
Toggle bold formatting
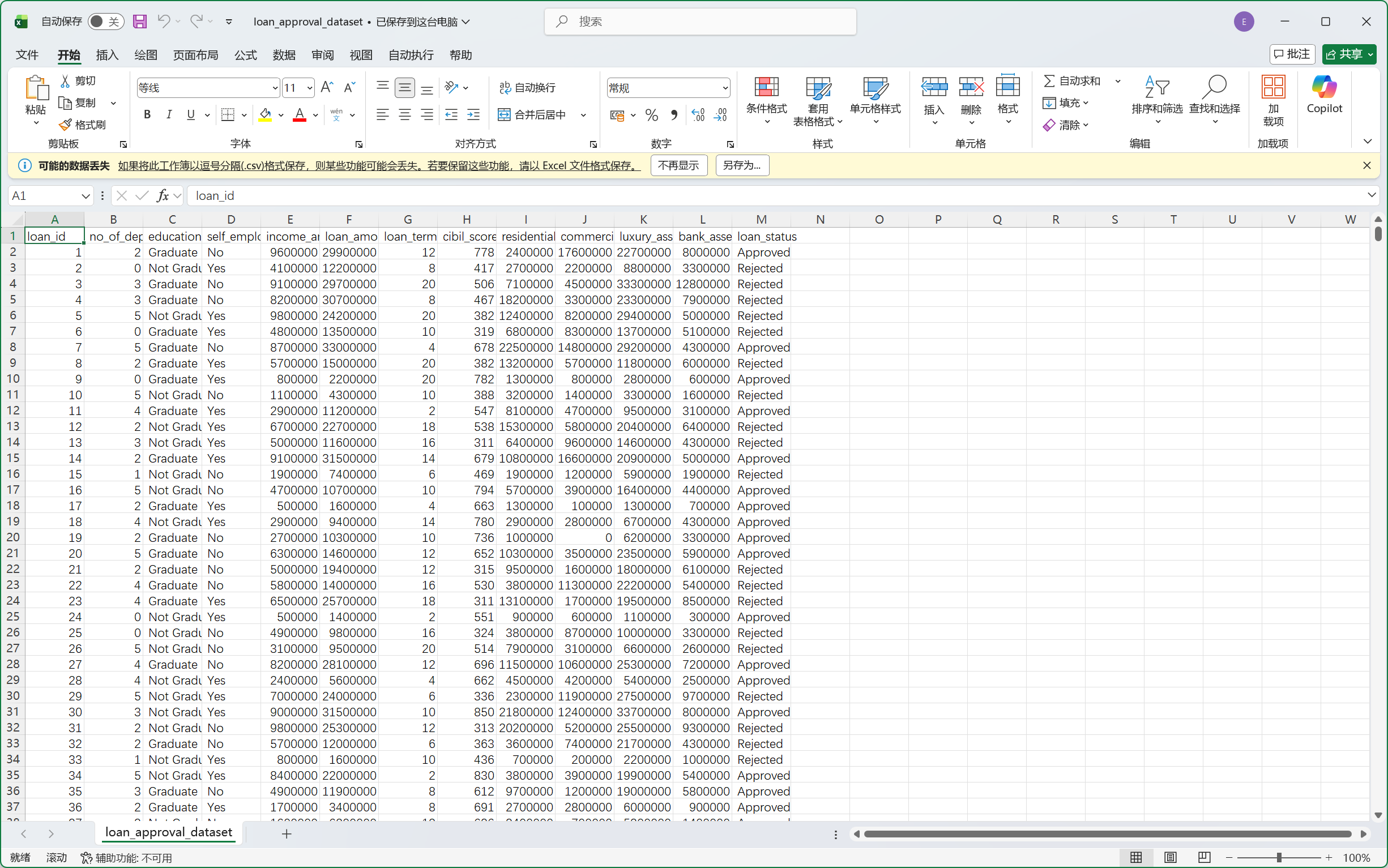point(147,115)
